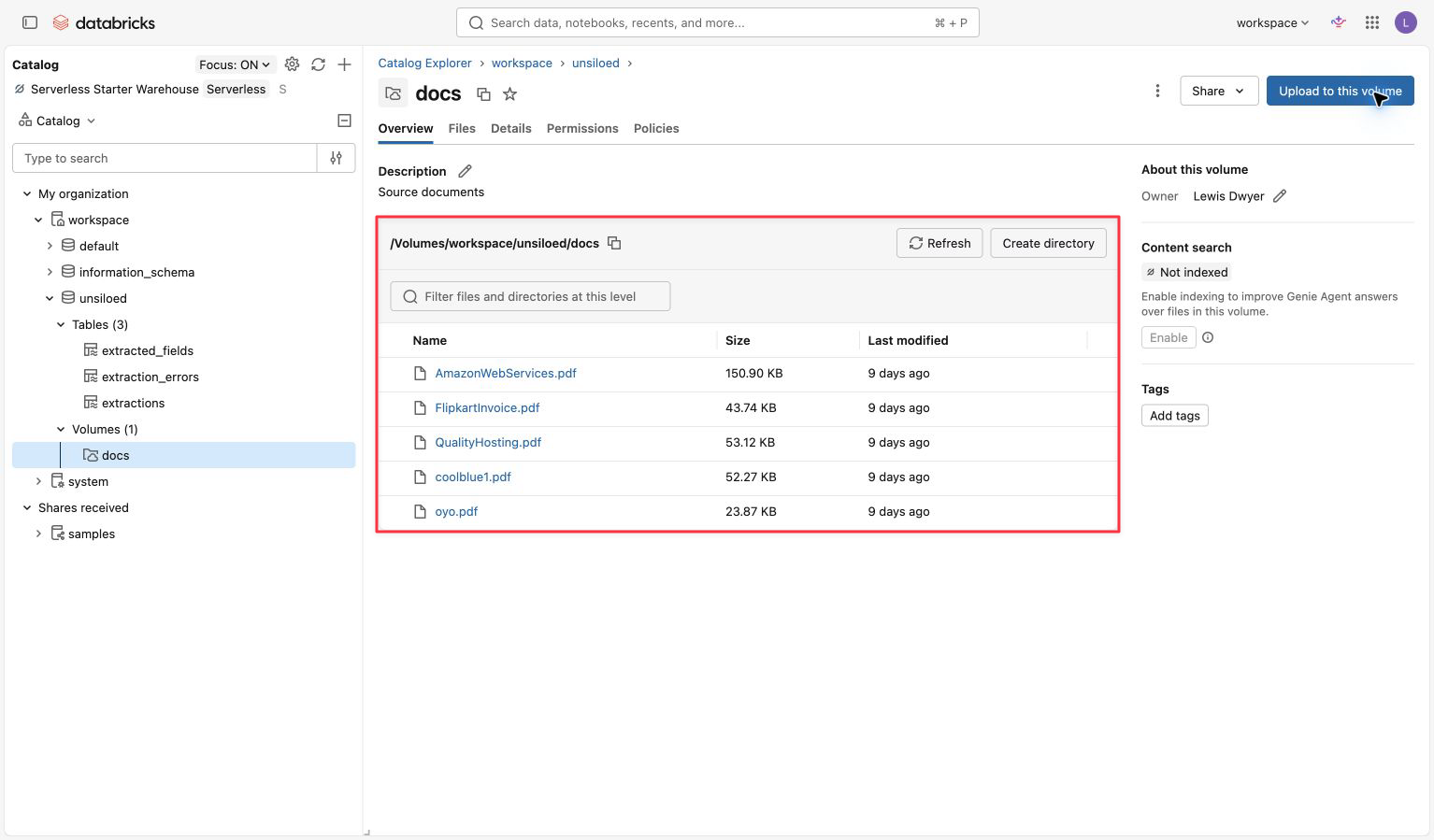The width and height of the screenshot is (1434, 840).
Task: Collapse the unsiloed schema node
Action: (50, 298)
